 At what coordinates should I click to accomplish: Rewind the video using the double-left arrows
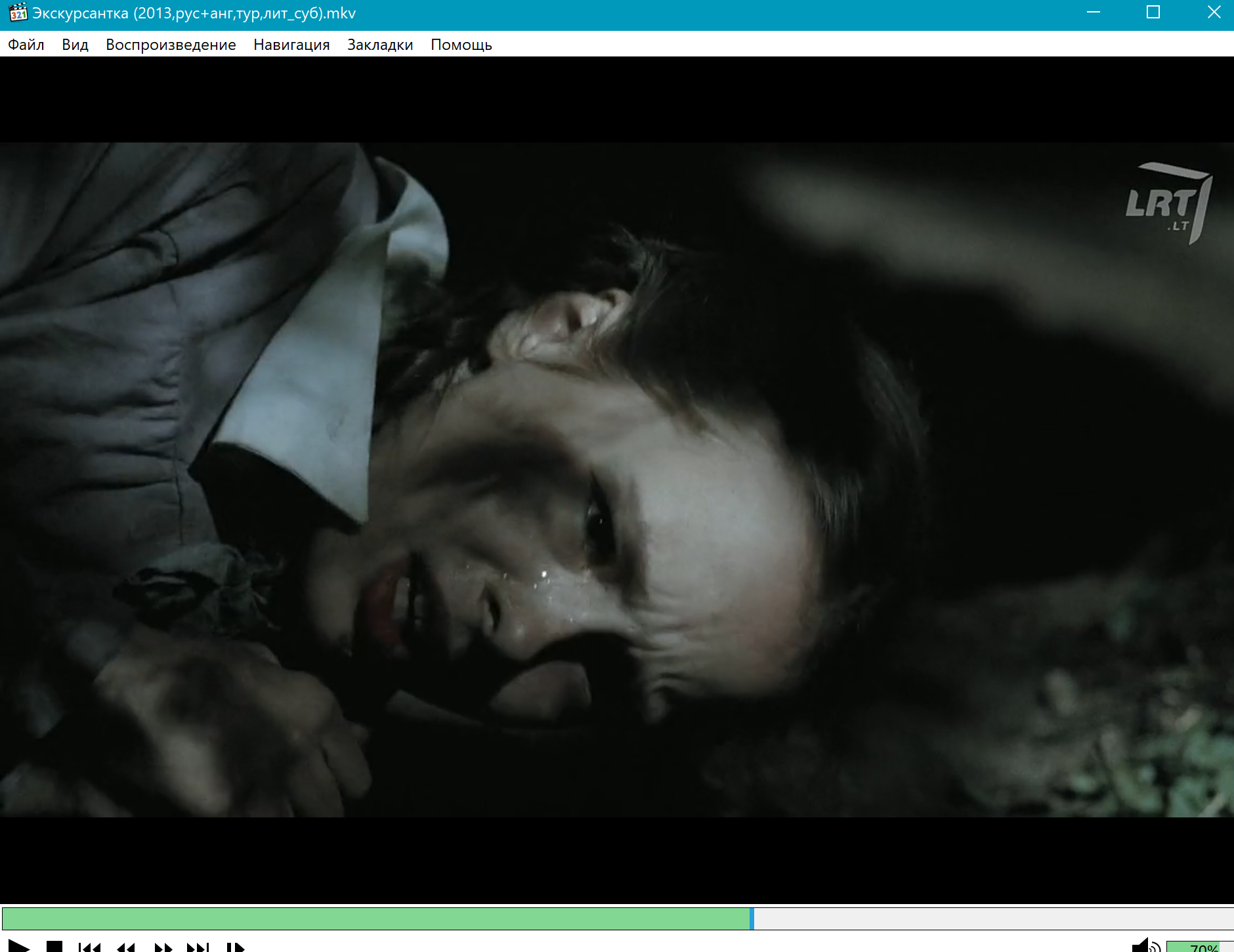click(126, 947)
